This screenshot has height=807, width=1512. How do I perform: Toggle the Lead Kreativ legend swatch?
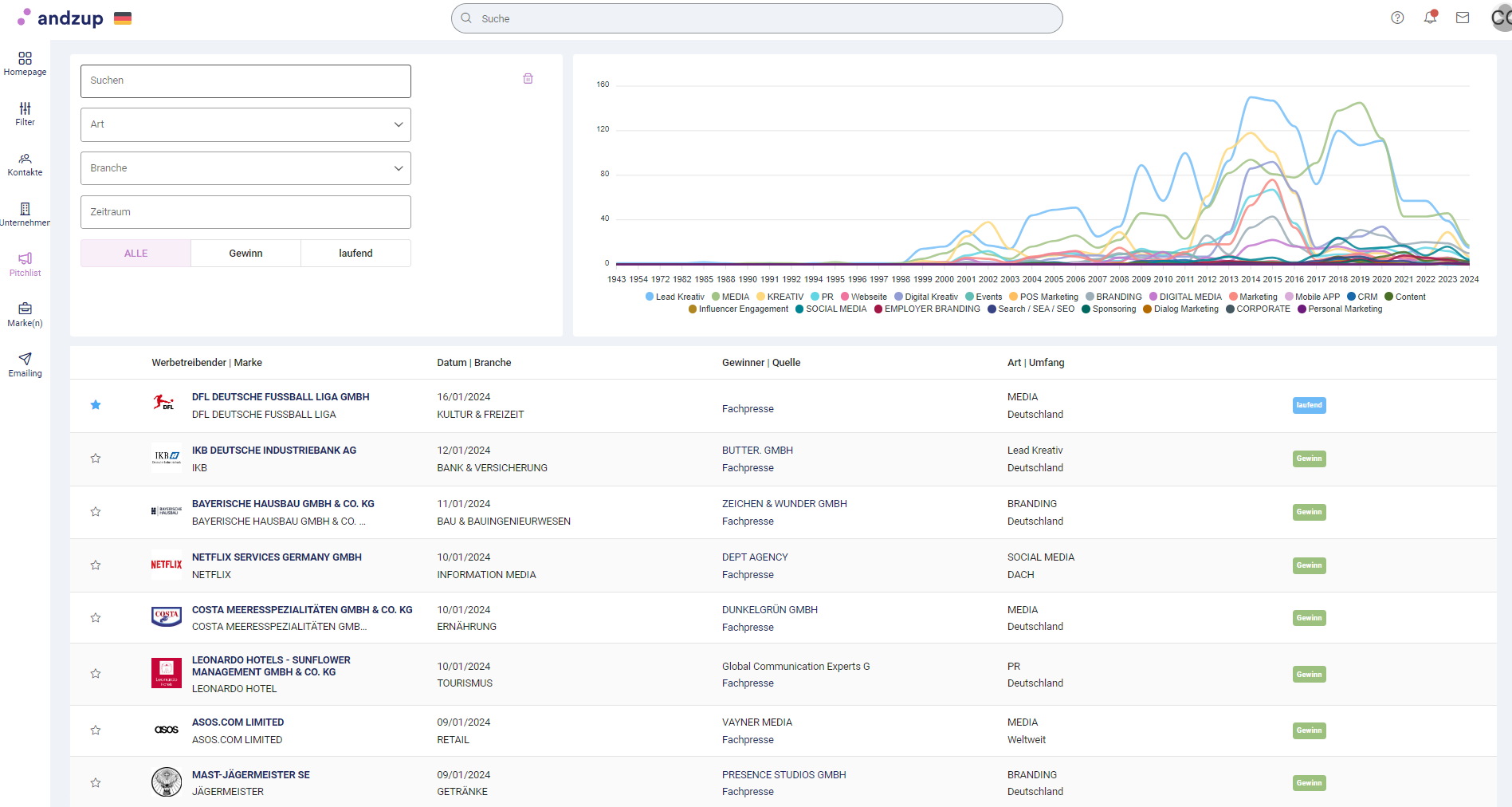point(650,297)
